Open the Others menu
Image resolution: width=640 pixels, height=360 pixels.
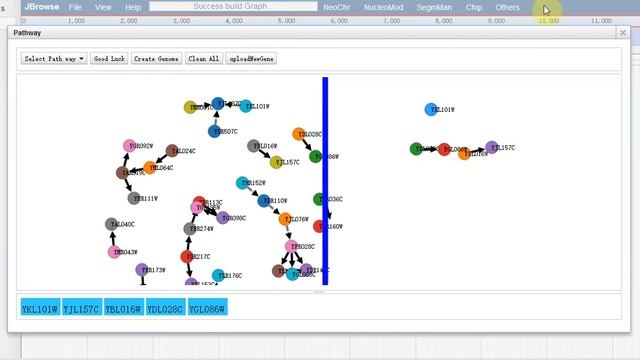(507, 7)
